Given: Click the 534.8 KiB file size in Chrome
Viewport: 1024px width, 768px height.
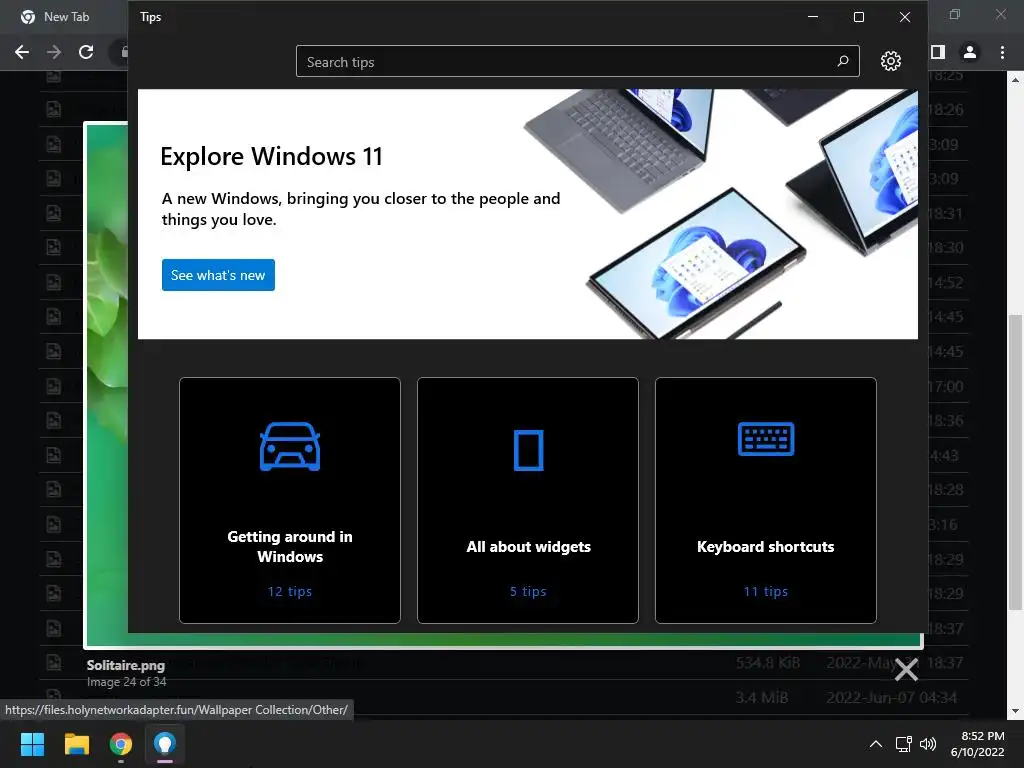Looking at the screenshot, I should click(x=767, y=663).
